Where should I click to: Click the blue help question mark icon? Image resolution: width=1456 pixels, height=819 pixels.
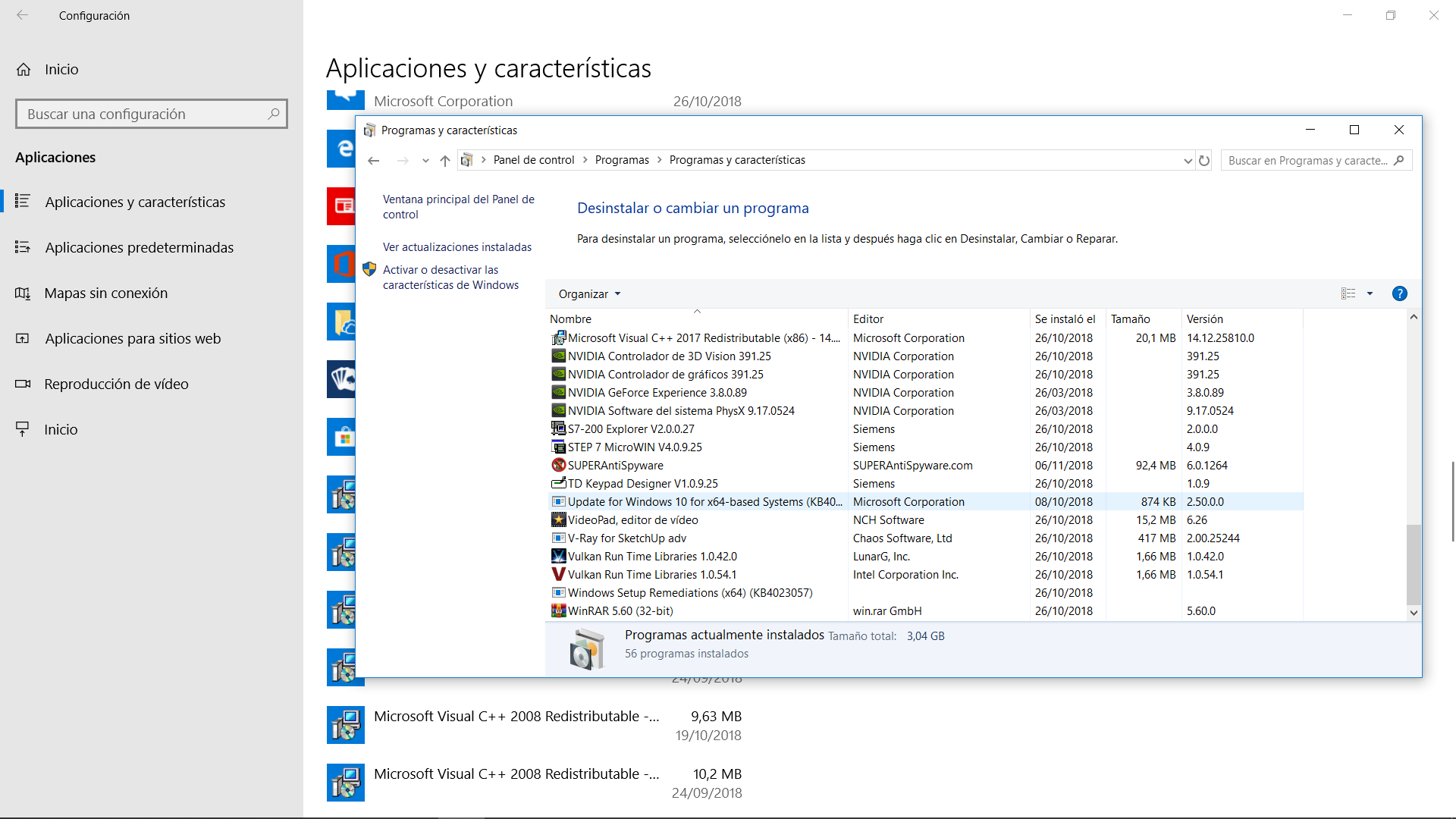1400,293
